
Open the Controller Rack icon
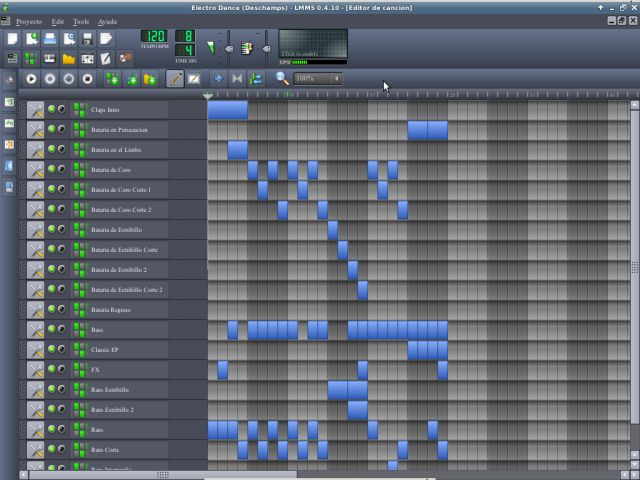point(125,58)
